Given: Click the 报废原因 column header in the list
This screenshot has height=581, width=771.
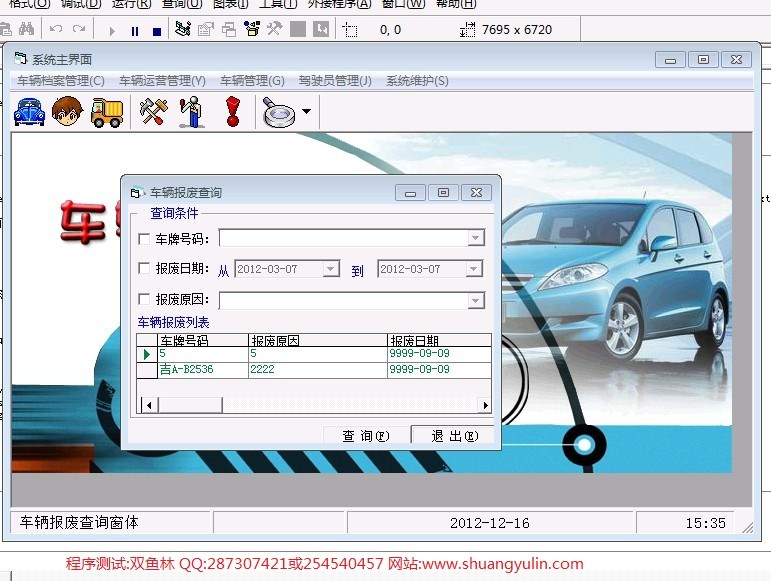Looking at the screenshot, I should click(x=318, y=340).
